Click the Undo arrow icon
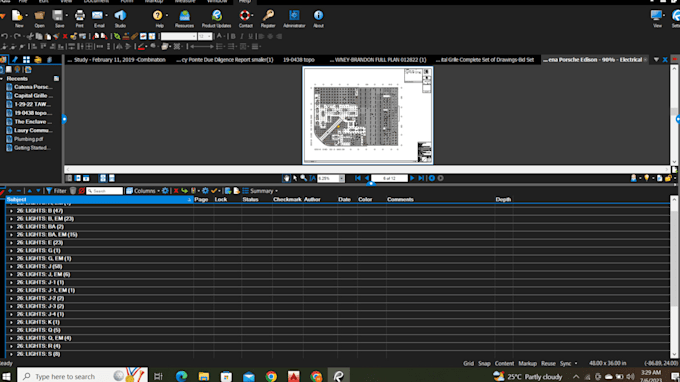The width and height of the screenshot is (680, 382). (x=5, y=36)
